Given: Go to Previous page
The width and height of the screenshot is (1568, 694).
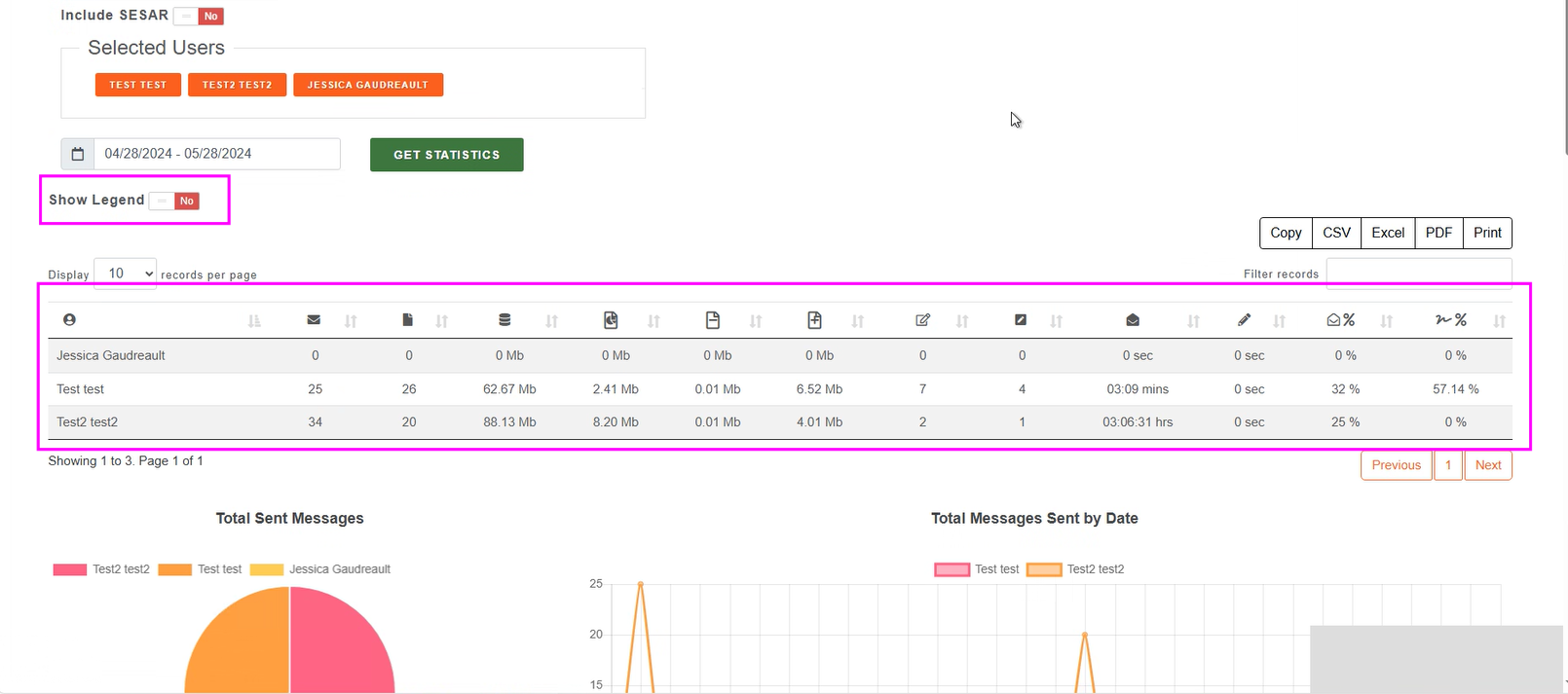Looking at the screenshot, I should (x=1397, y=465).
